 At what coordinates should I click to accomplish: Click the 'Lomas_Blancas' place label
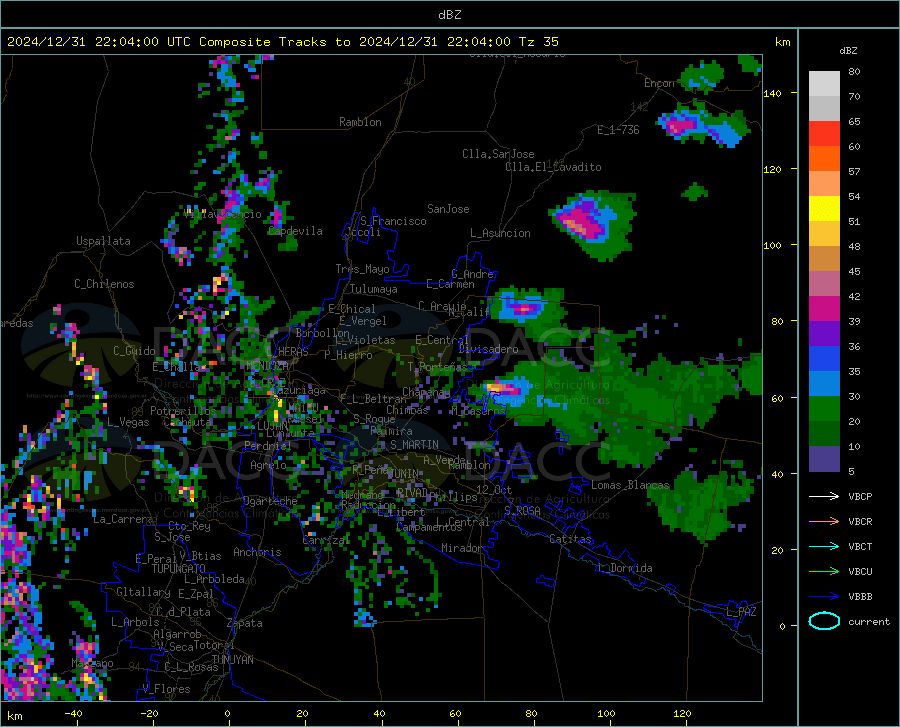point(630,485)
